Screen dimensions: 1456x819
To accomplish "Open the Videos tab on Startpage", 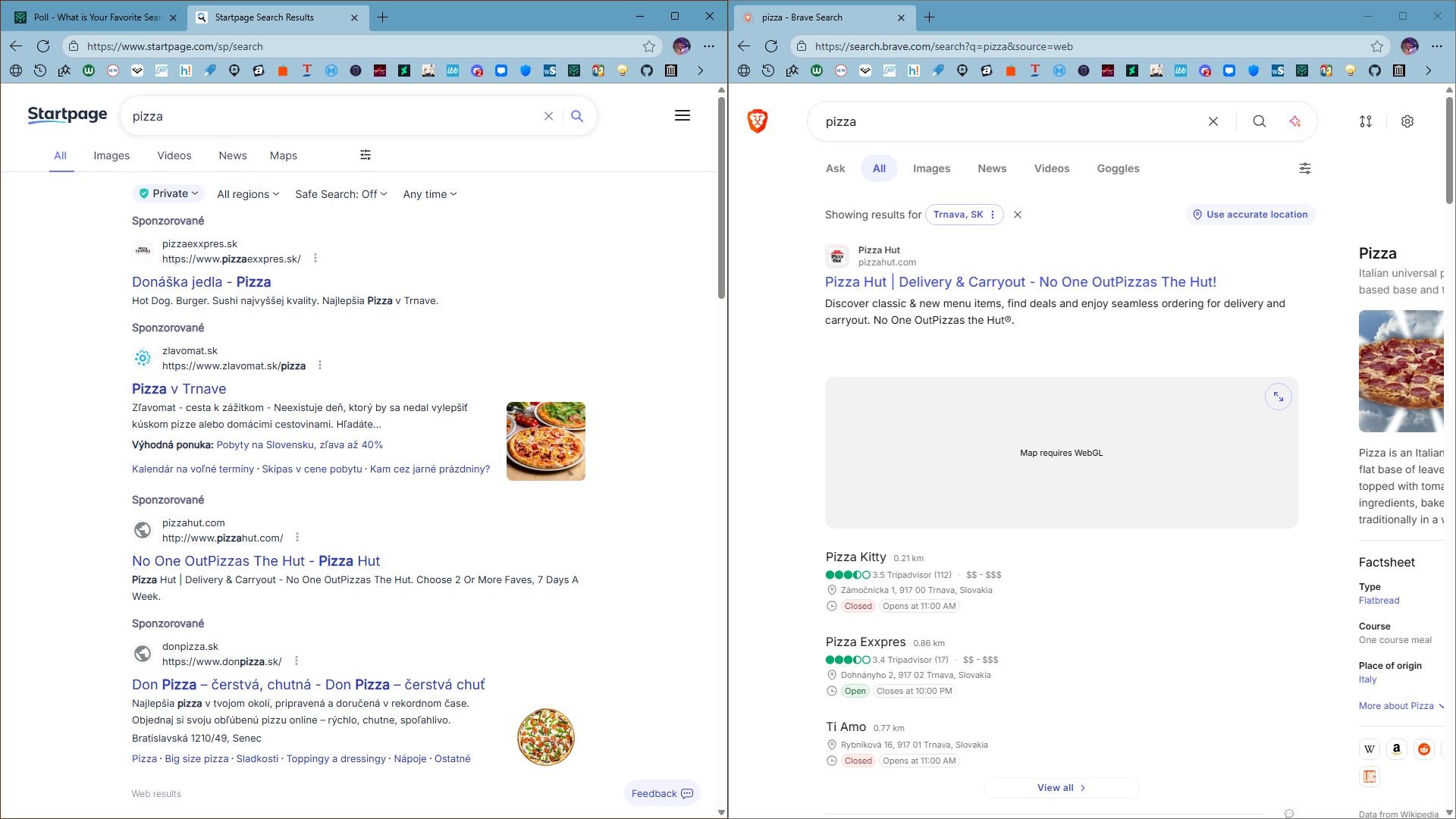I will 174,155.
